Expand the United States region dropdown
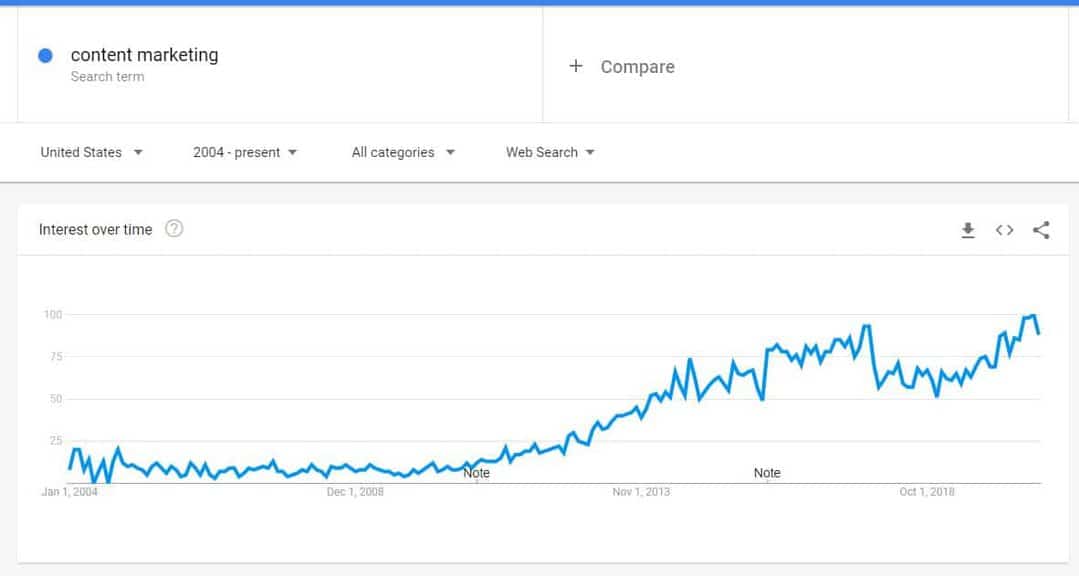The width and height of the screenshot is (1079, 576). [x=92, y=152]
